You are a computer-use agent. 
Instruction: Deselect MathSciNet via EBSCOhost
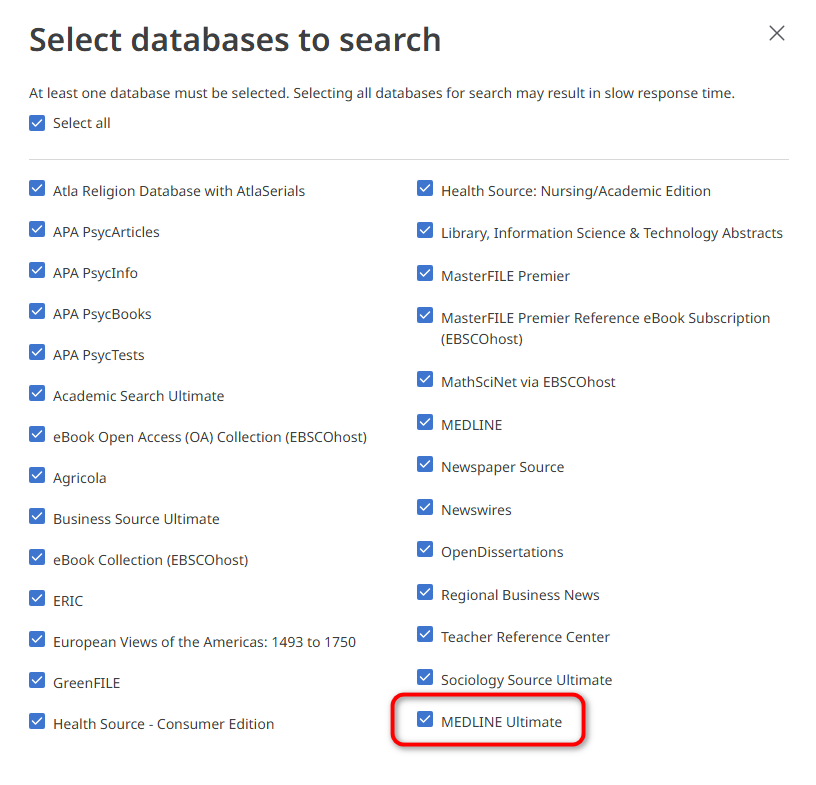tap(425, 380)
